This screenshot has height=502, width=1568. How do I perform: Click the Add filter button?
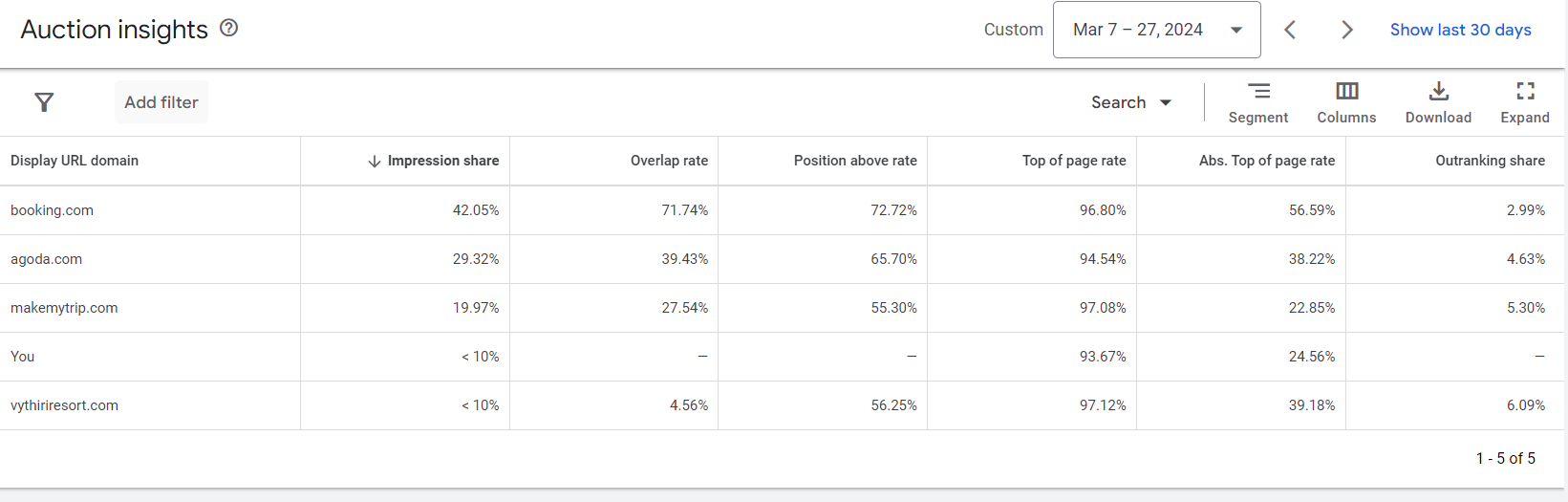pos(161,102)
